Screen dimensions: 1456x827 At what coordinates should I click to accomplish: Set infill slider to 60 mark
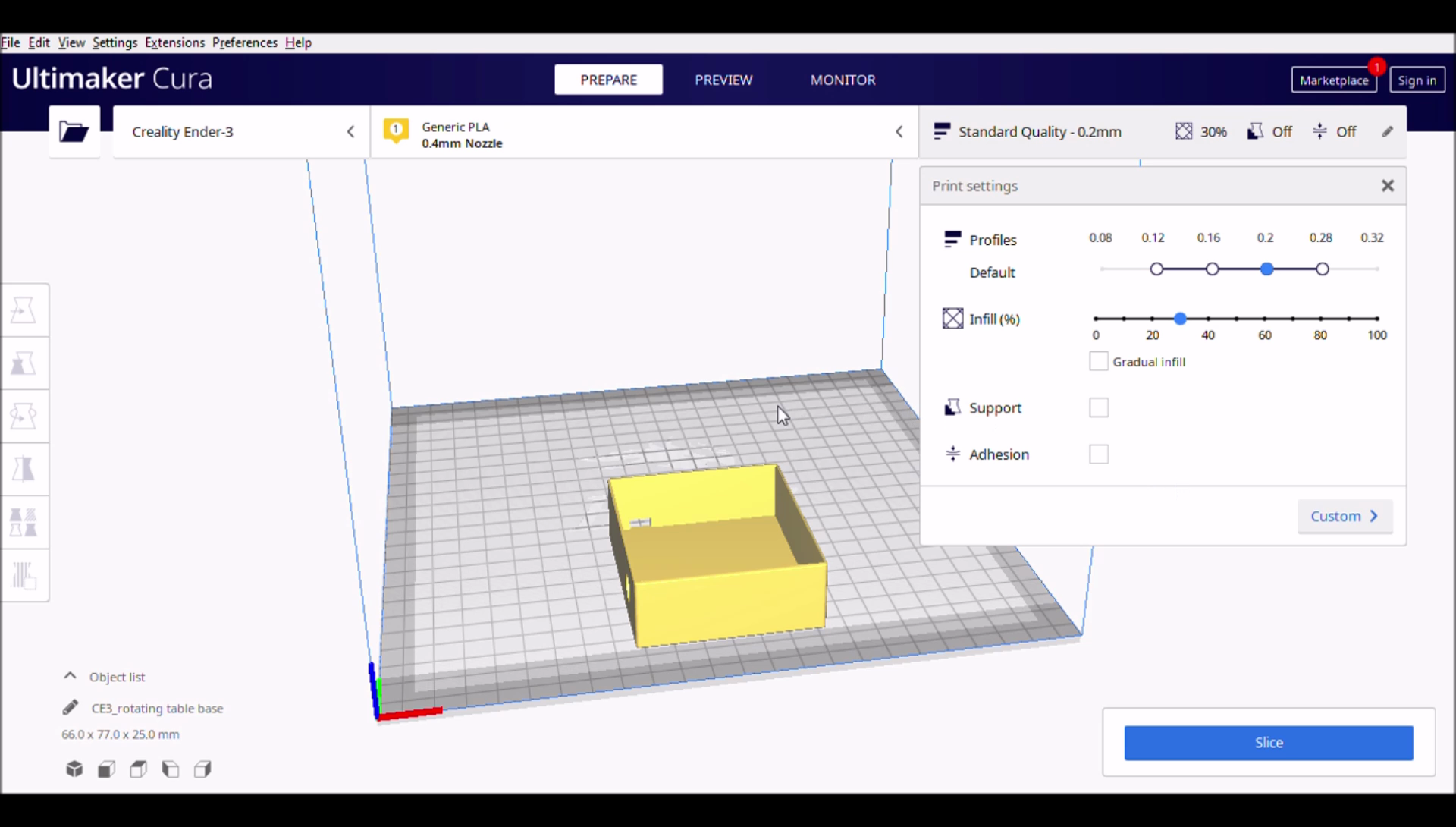1265,319
